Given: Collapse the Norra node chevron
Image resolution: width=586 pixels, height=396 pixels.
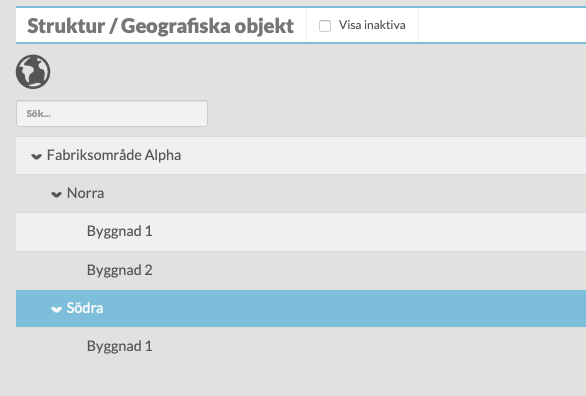Looking at the screenshot, I should 56,194.
